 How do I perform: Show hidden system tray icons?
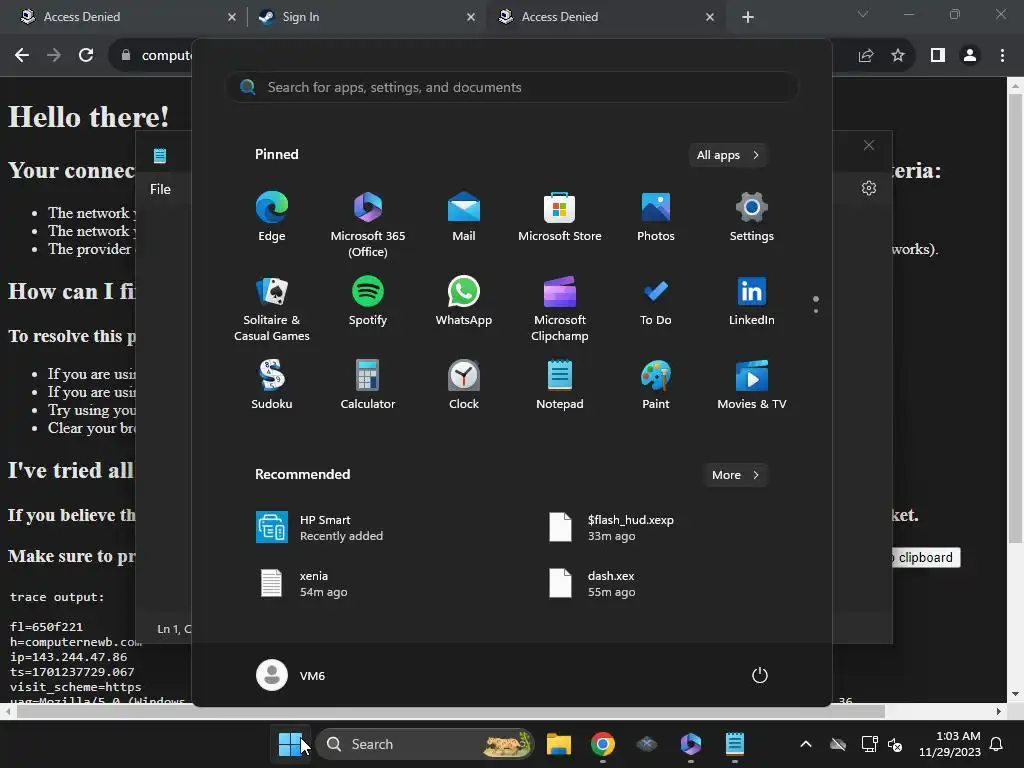pos(806,744)
